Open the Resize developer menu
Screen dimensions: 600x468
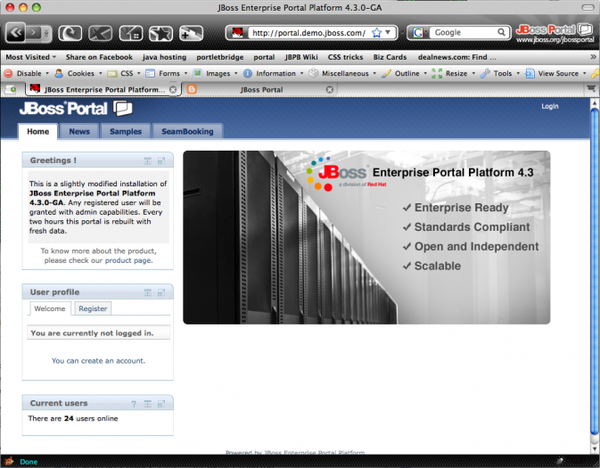tap(454, 73)
